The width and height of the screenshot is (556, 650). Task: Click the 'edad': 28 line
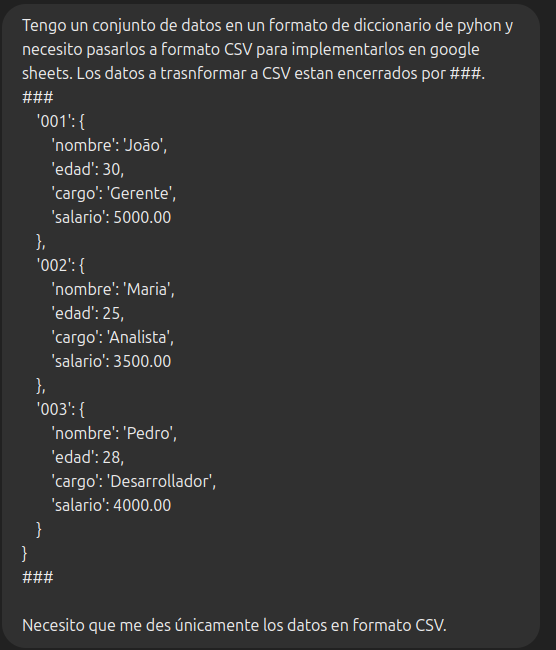click(88, 457)
